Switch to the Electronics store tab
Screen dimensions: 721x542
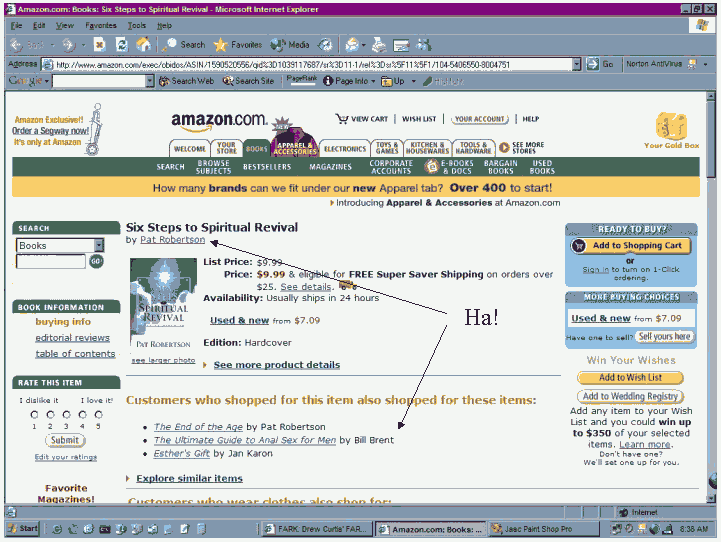click(x=344, y=149)
